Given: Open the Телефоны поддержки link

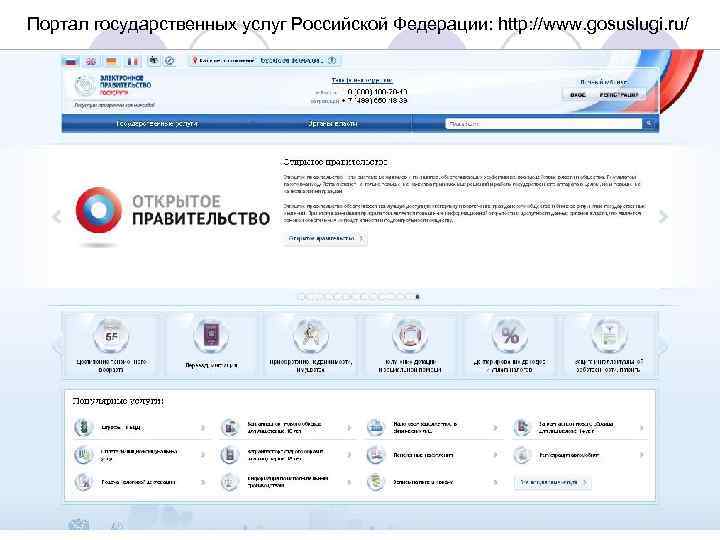Looking at the screenshot, I should pos(362,80).
